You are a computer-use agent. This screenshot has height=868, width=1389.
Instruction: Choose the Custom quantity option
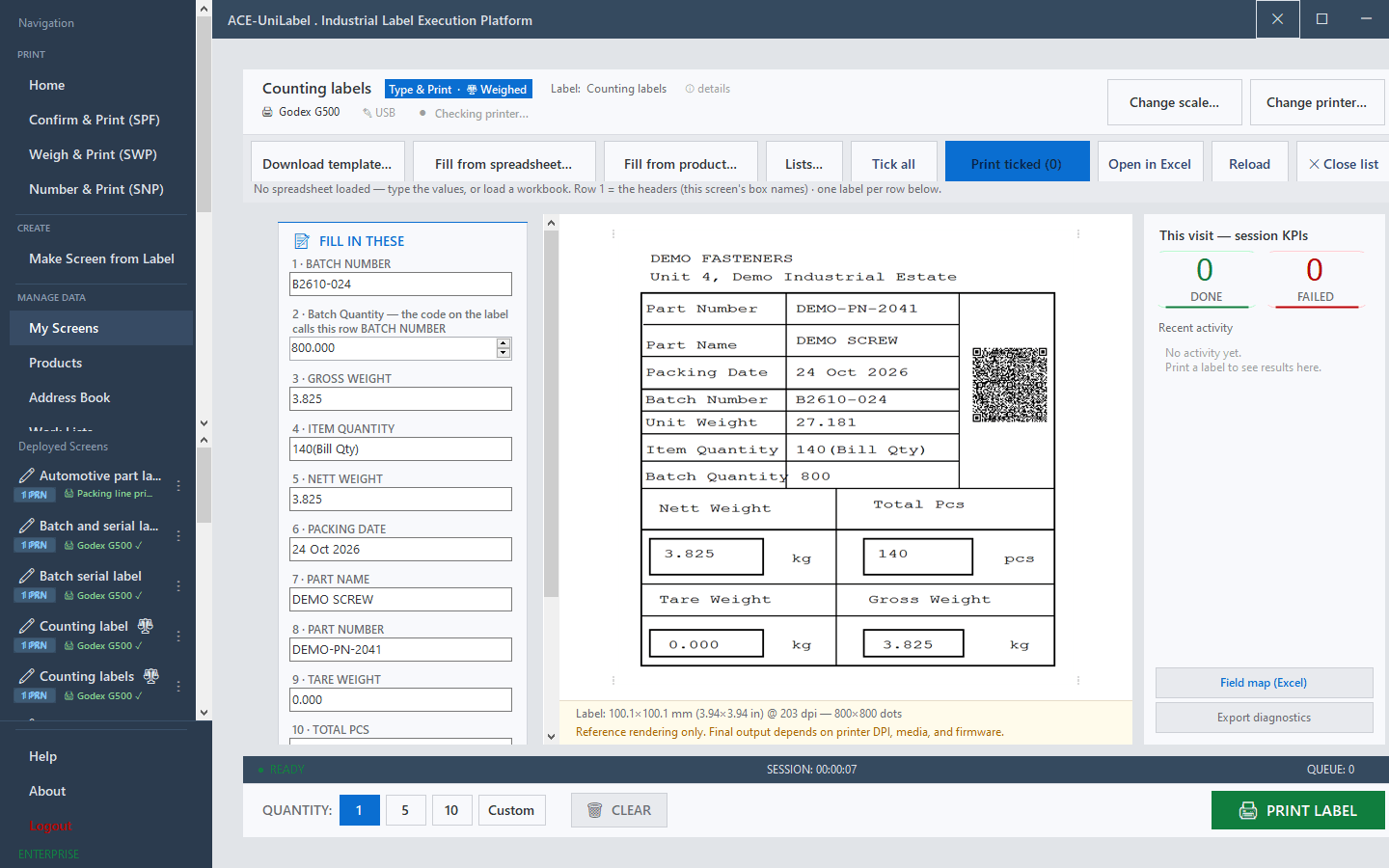[x=511, y=810]
